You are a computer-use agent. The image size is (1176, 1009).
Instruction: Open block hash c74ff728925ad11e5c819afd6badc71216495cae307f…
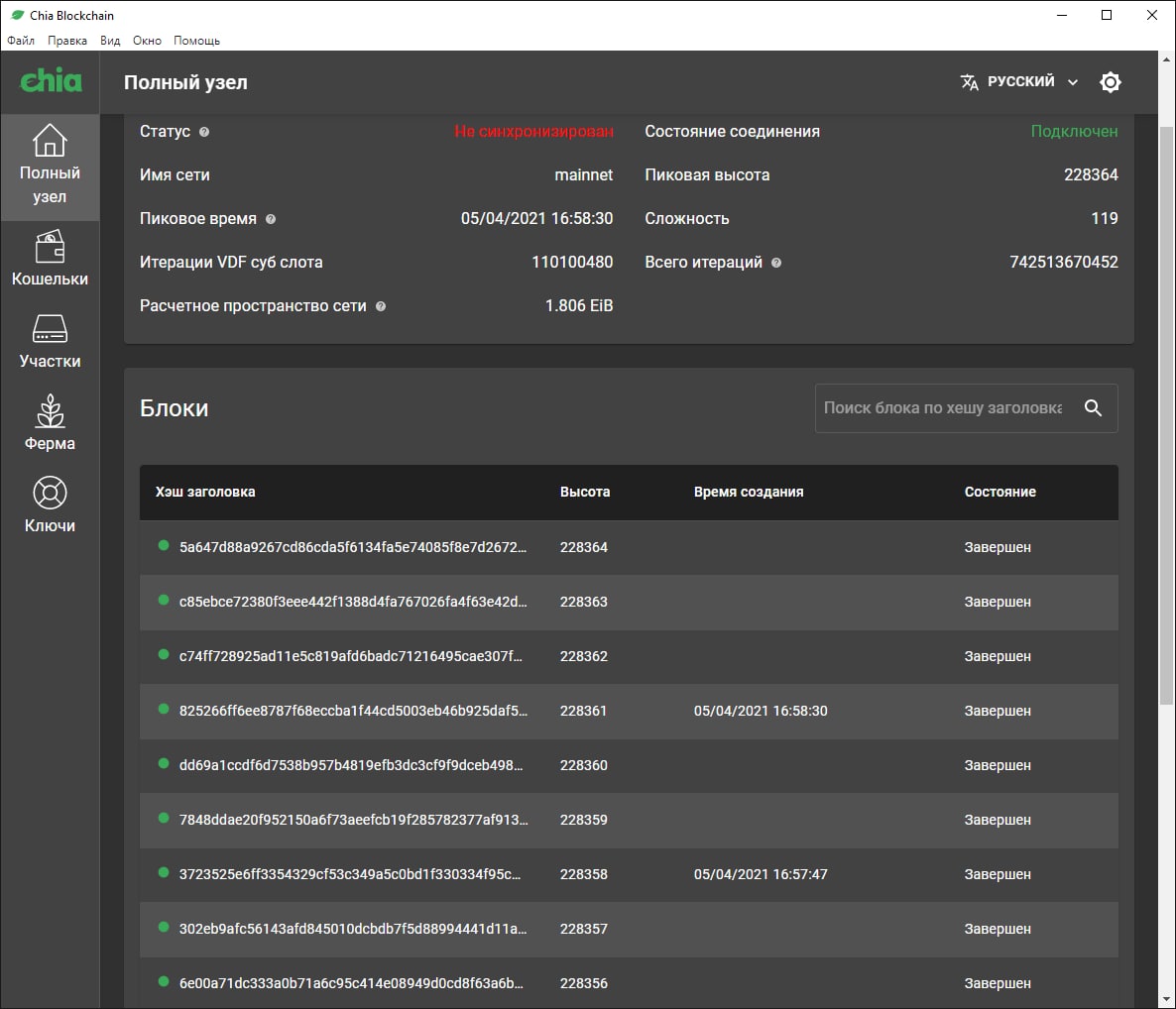(350, 657)
